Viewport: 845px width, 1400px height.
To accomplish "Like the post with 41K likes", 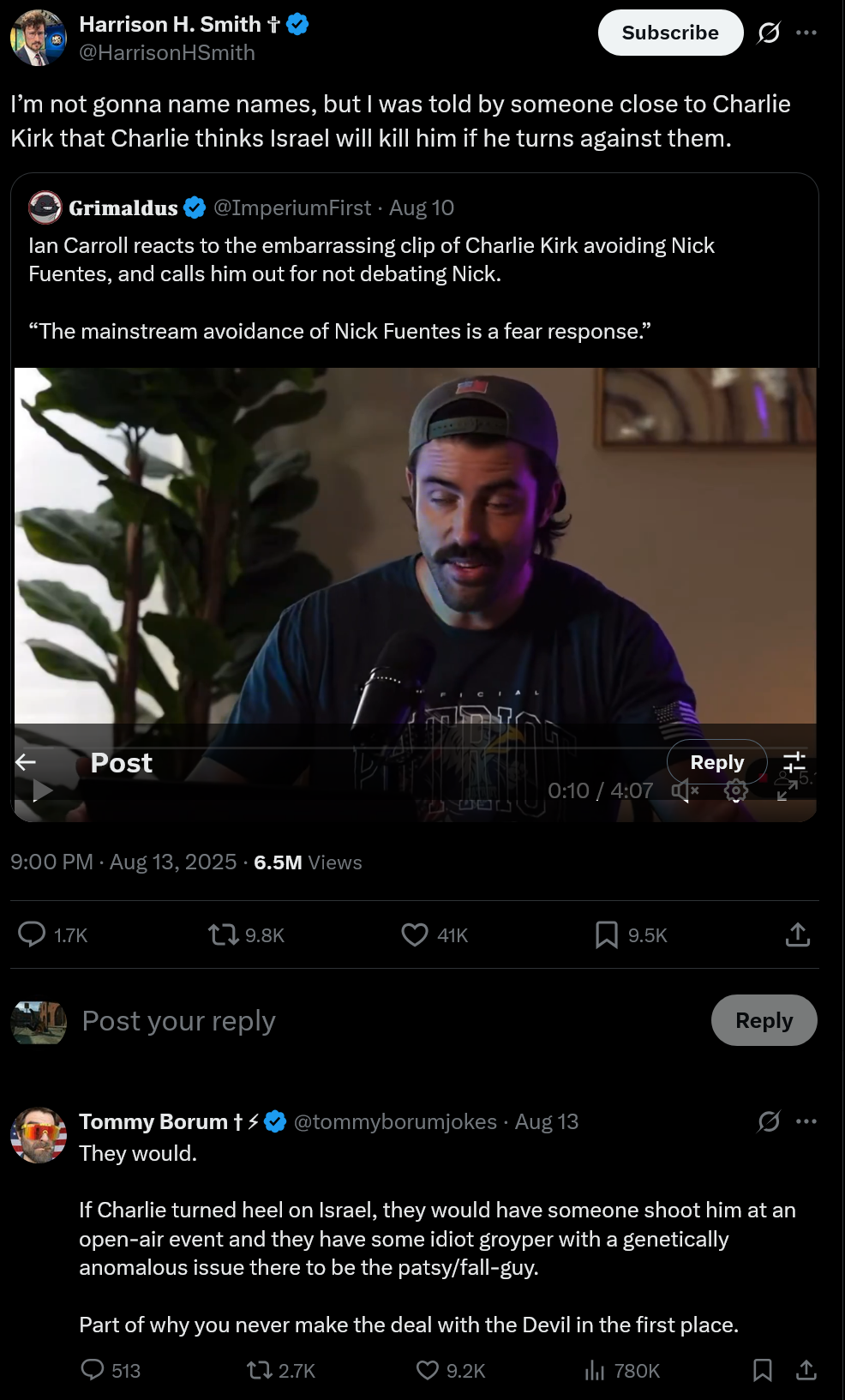I will pos(415,934).
